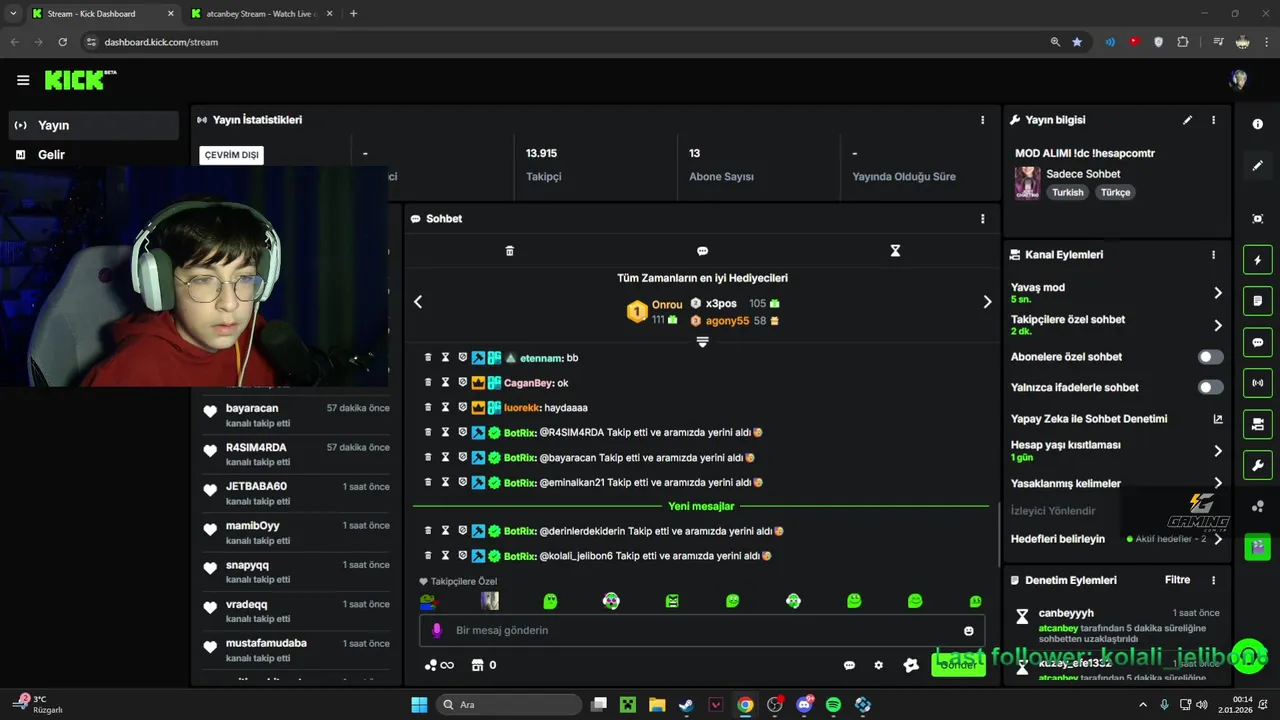Open new browser tab with plus

point(353,14)
